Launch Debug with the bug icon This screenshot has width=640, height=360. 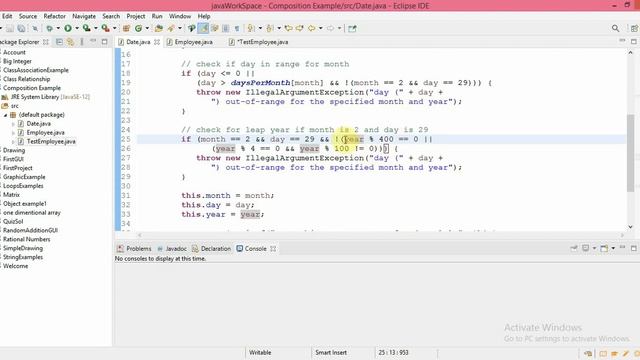(49, 28)
